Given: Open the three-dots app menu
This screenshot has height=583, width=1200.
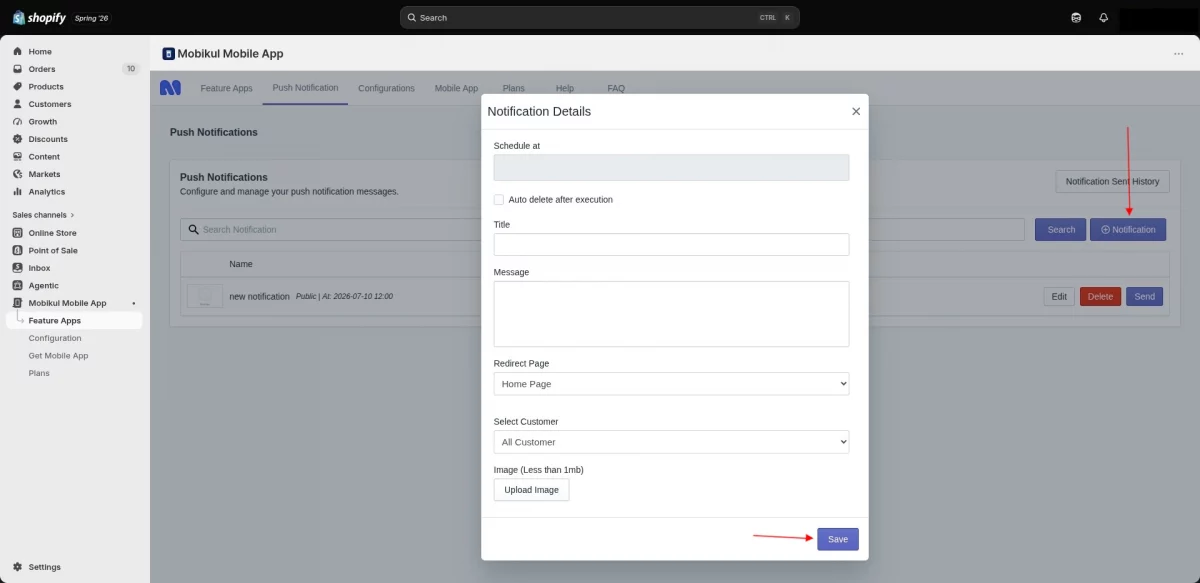Looking at the screenshot, I should 1178,54.
